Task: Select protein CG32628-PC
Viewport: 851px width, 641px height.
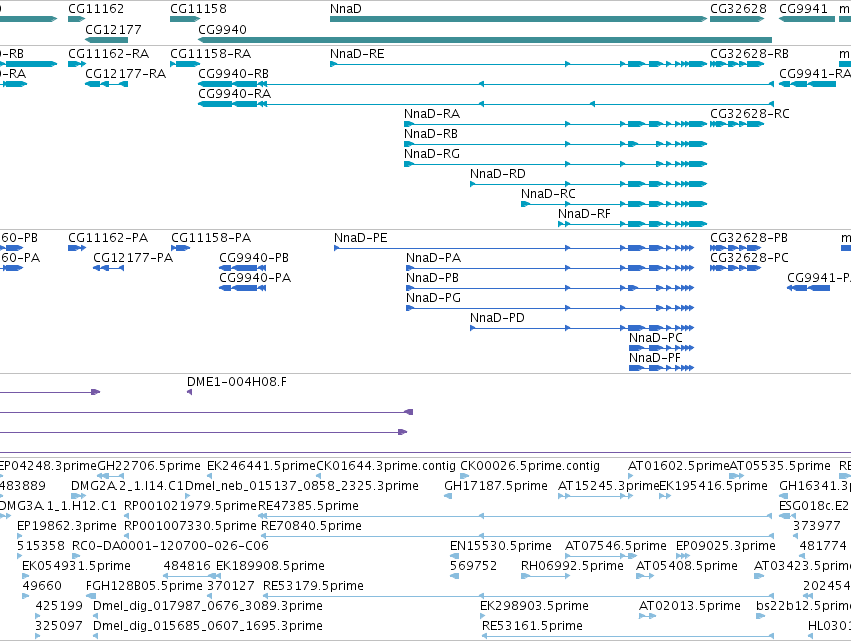Action: tap(735, 268)
